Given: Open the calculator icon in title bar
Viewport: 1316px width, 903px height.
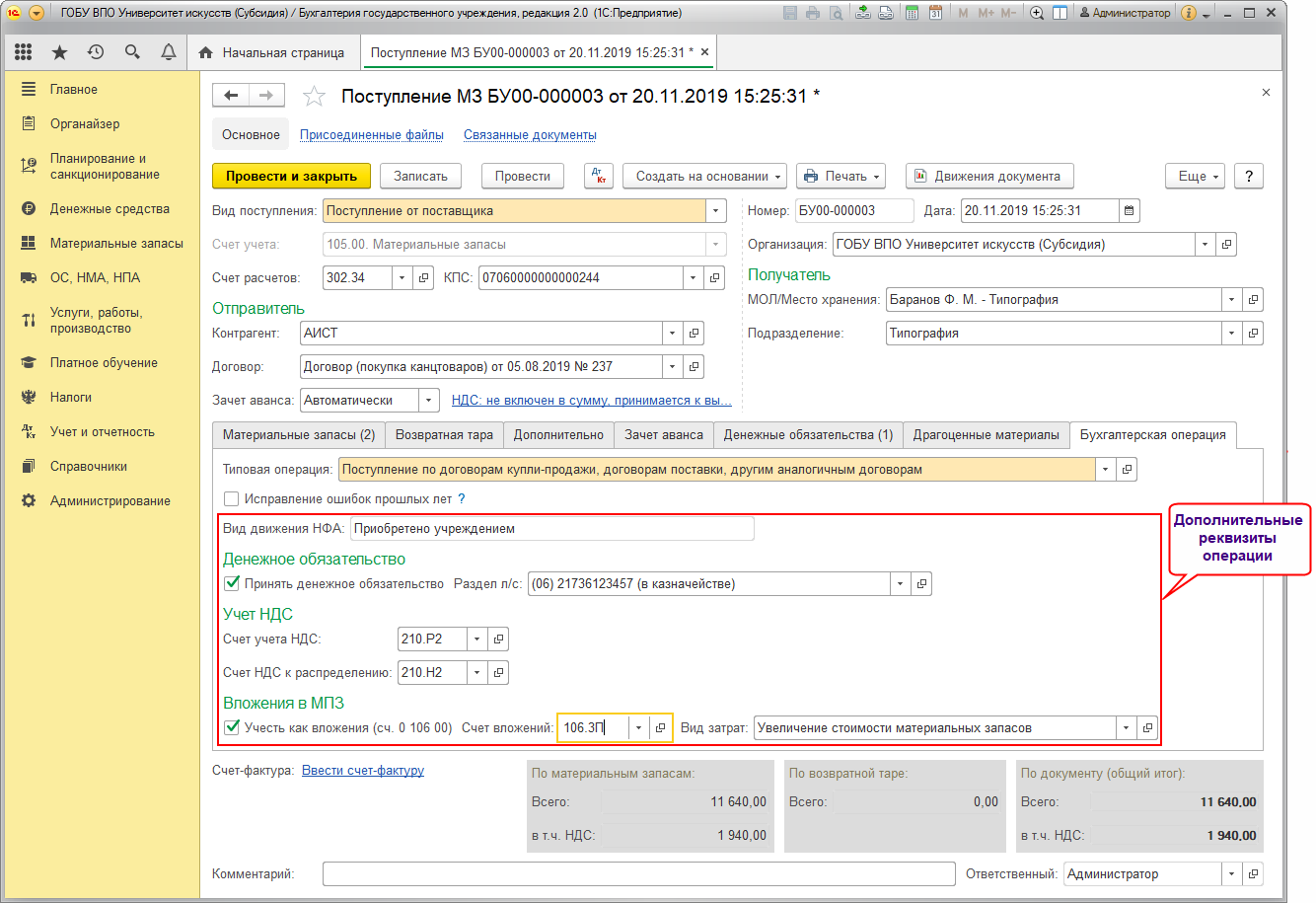Looking at the screenshot, I should [913, 13].
